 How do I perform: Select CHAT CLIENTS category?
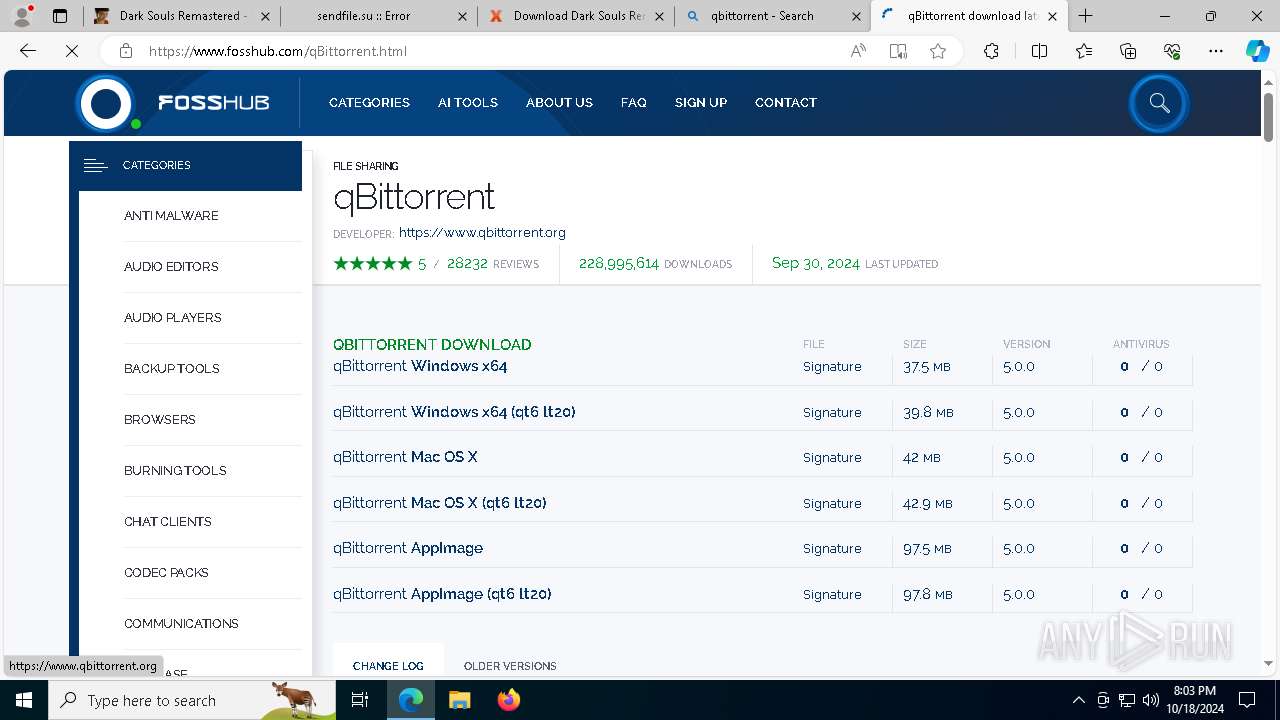(168, 522)
